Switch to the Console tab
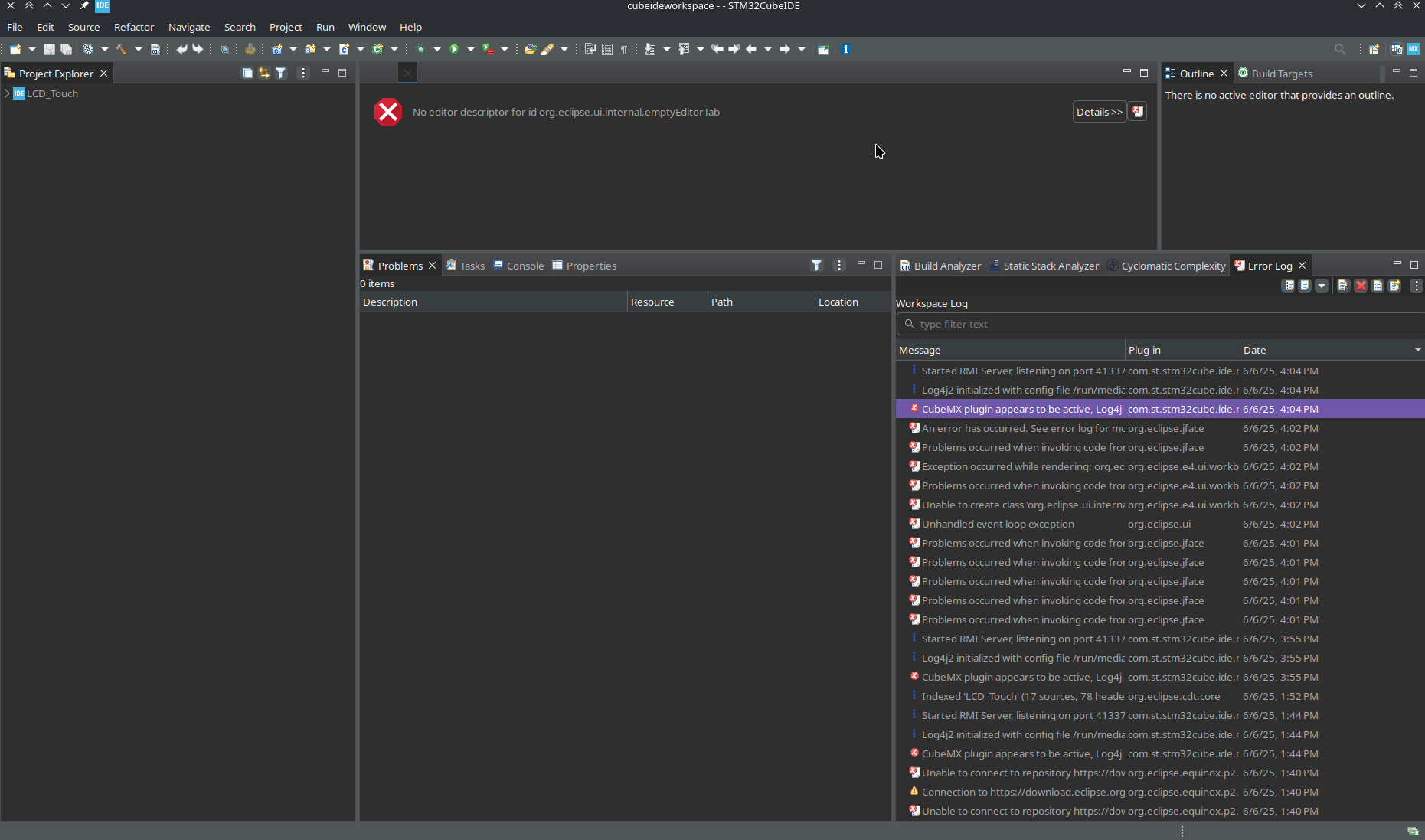The image size is (1425, 840). (526, 265)
